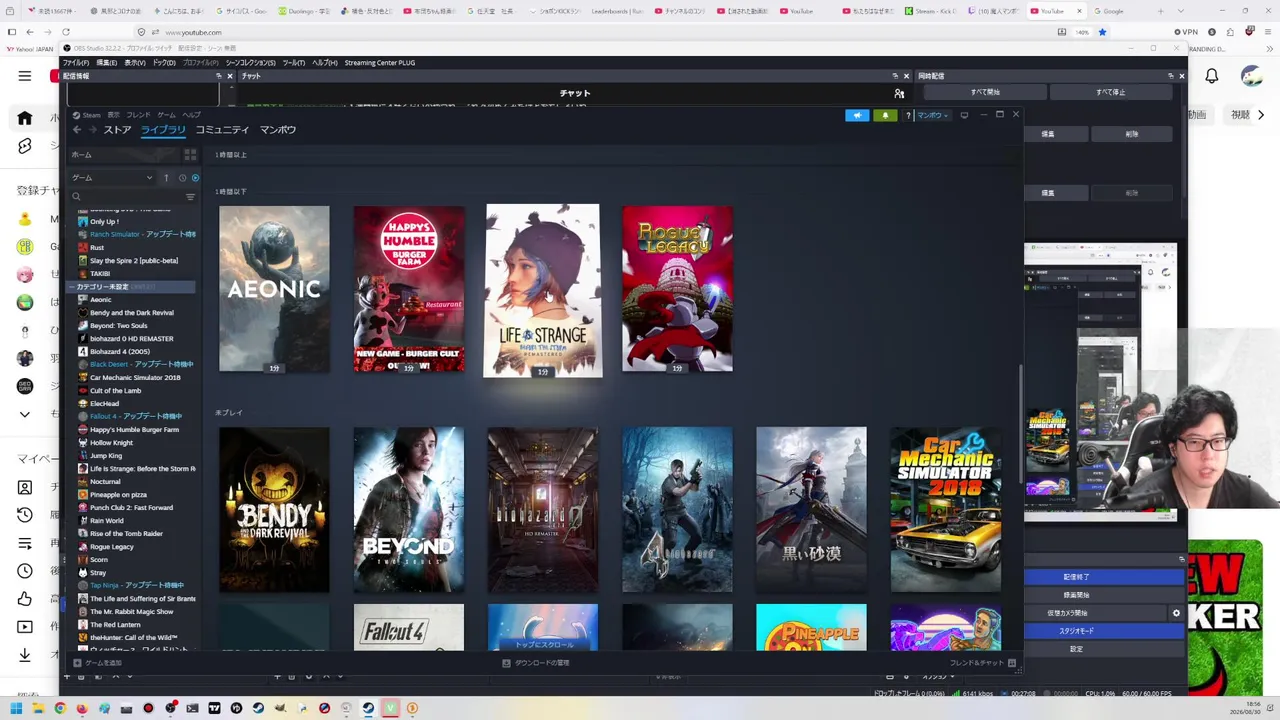Viewport: 1280px width, 720px height.
Task: Open the ストア tab in Steam
Action: pos(117,130)
